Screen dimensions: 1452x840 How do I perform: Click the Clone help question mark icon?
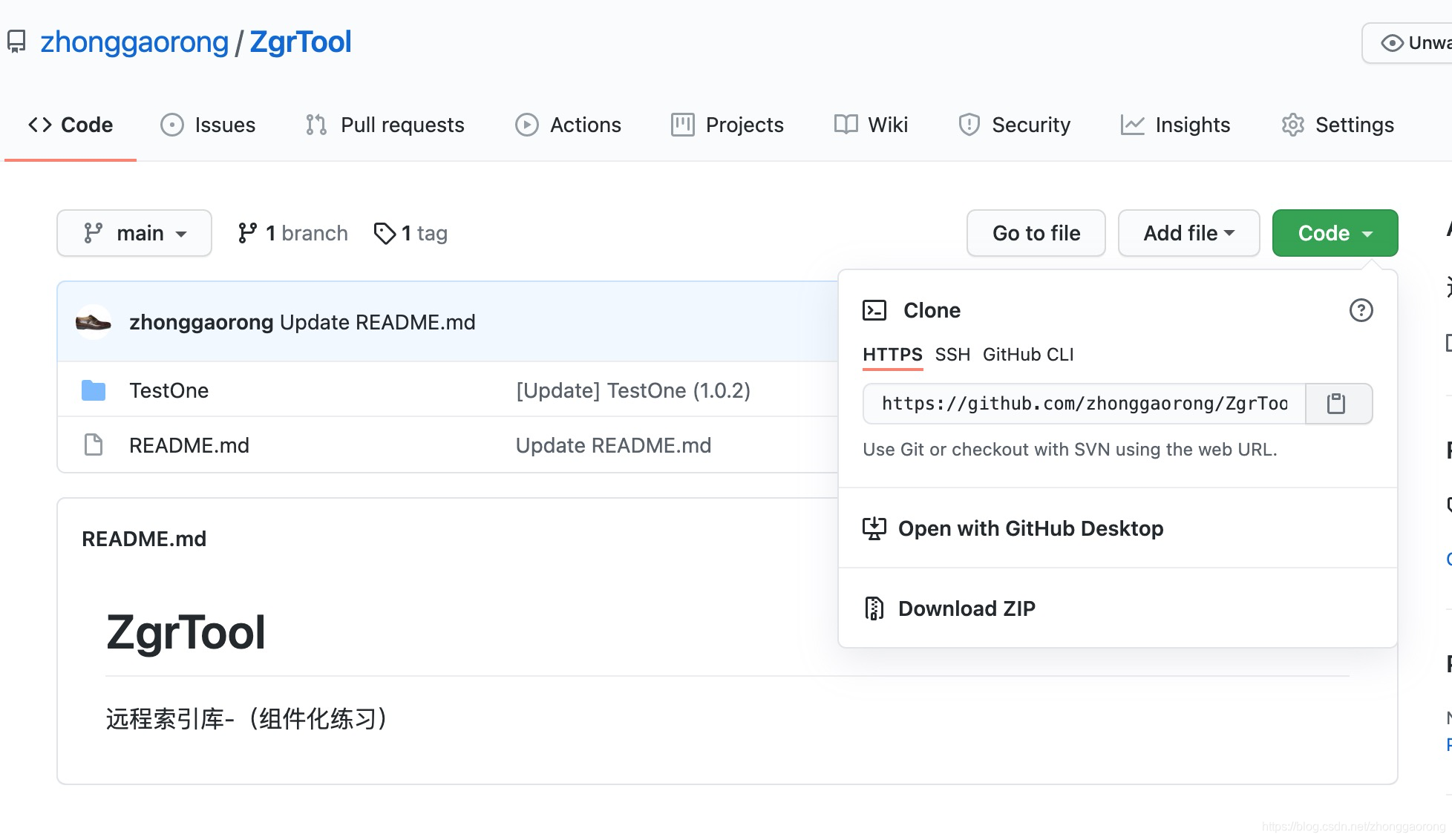point(1360,310)
